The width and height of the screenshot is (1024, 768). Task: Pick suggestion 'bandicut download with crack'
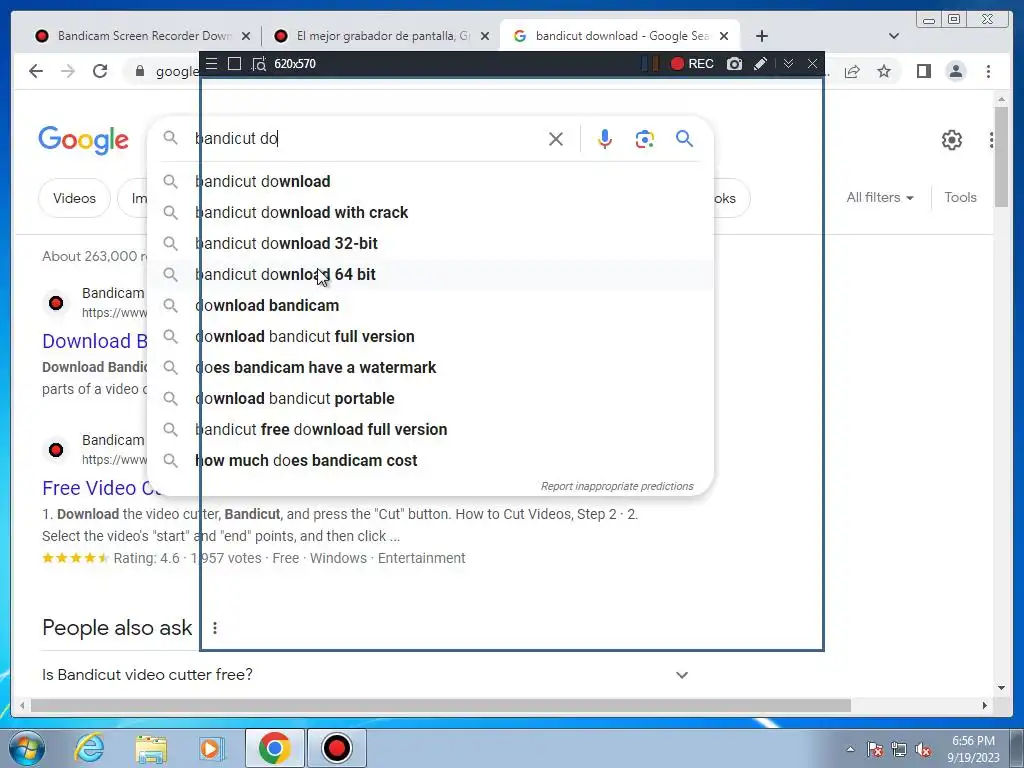click(x=431, y=212)
